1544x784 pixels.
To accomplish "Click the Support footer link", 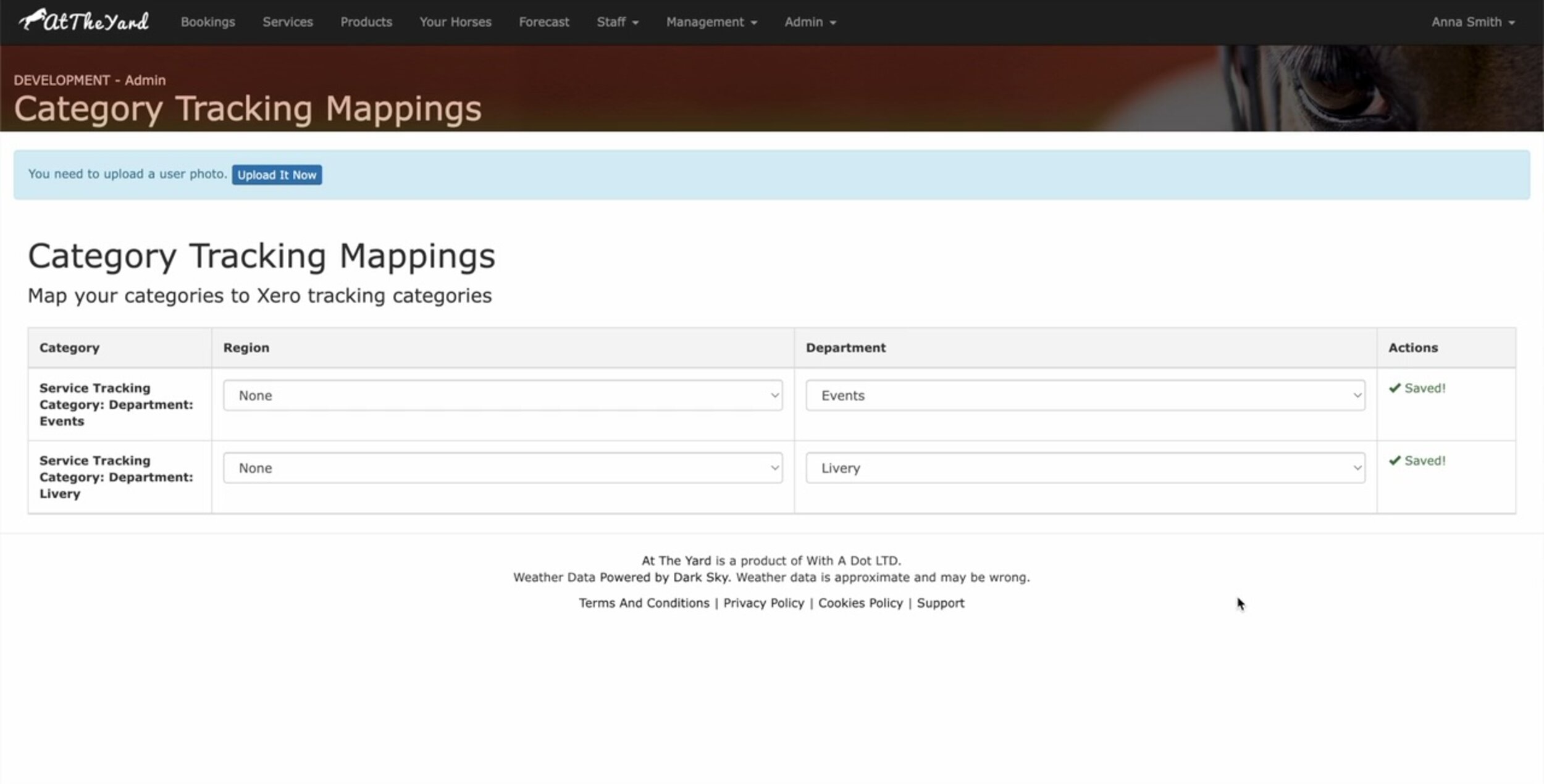I will pyautogui.click(x=940, y=603).
